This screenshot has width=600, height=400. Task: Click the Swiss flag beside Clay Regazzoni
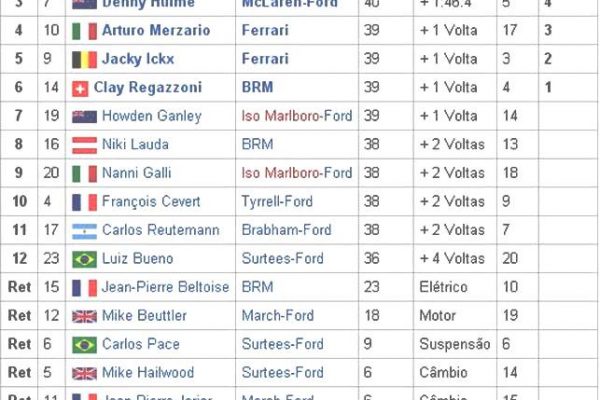click(x=81, y=88)
